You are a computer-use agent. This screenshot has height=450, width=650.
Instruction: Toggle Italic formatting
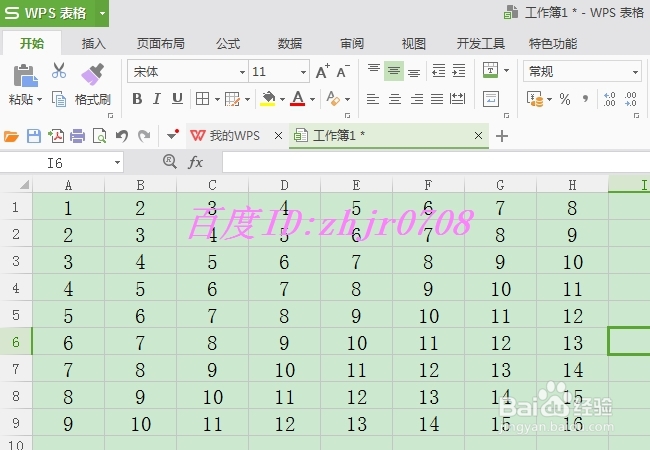(157, 99)
